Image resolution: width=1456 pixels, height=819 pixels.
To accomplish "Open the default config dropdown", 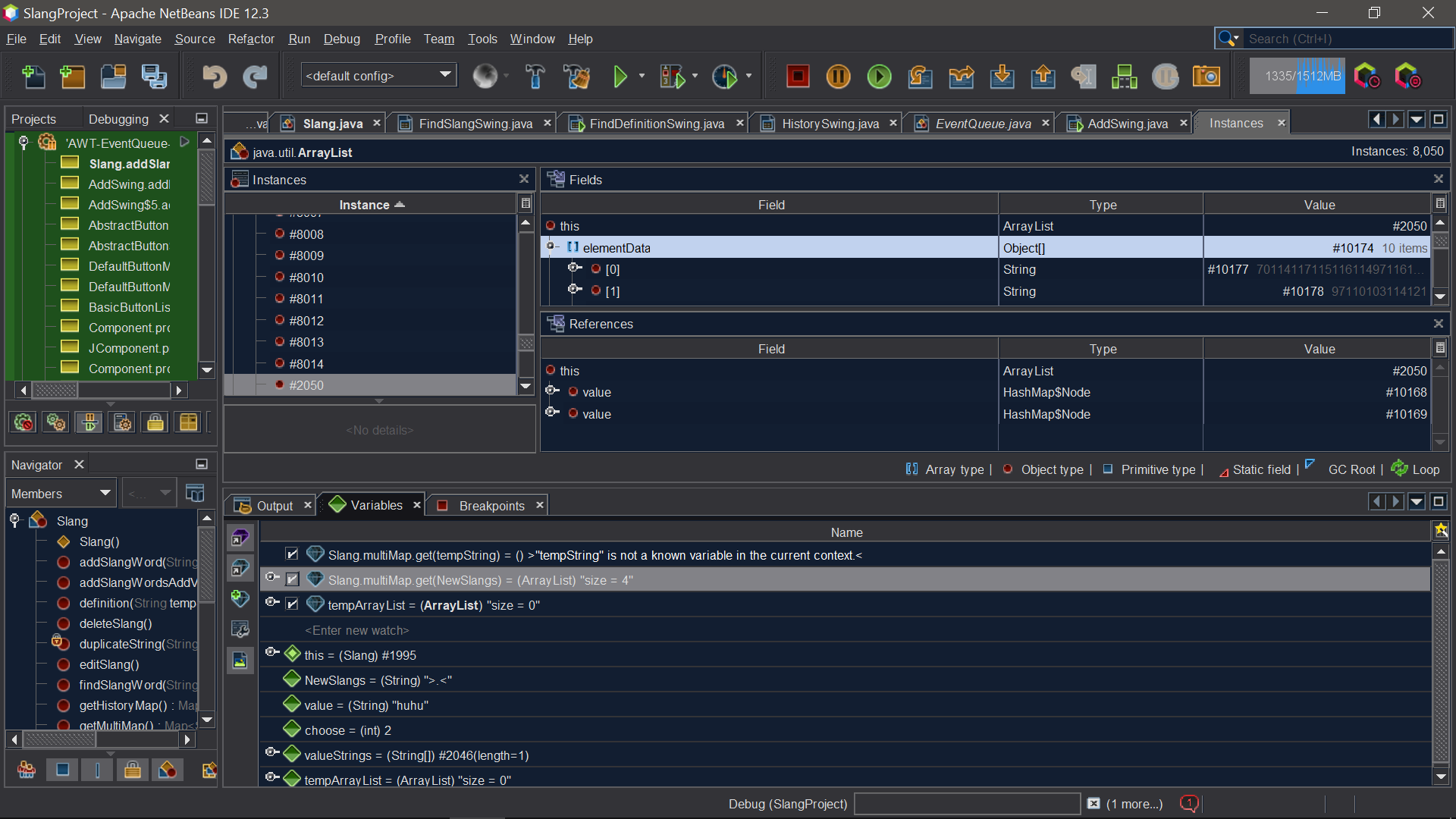I will click(378, 75).
